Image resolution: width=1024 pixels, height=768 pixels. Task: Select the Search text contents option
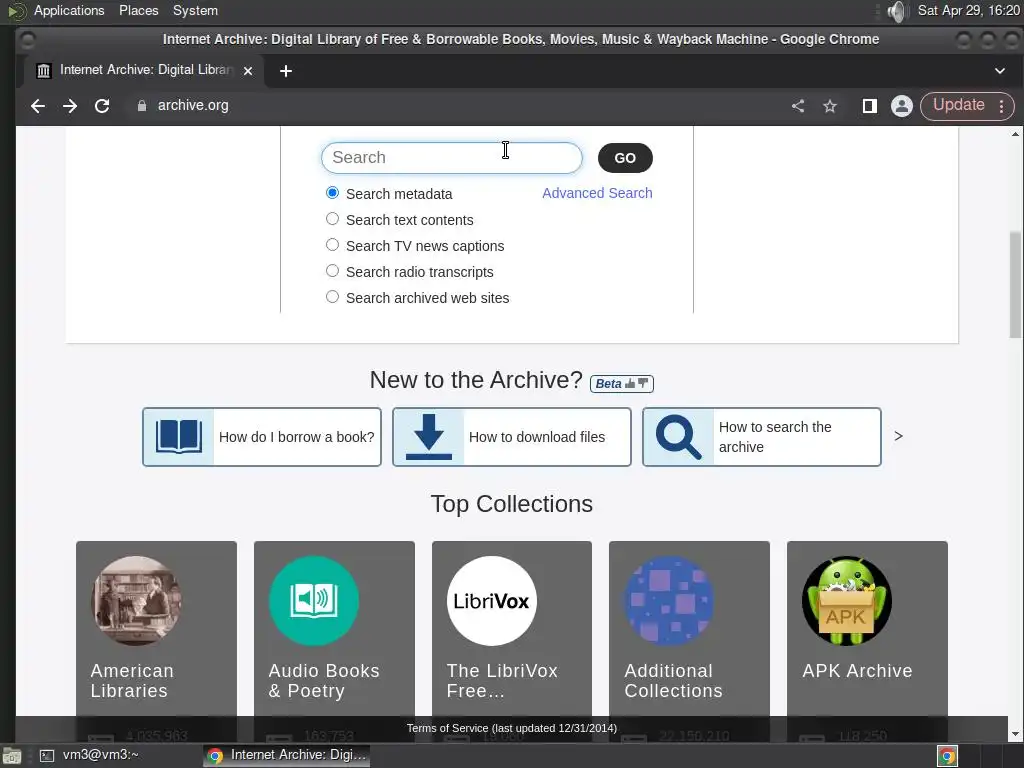click(x=332, y=219)
